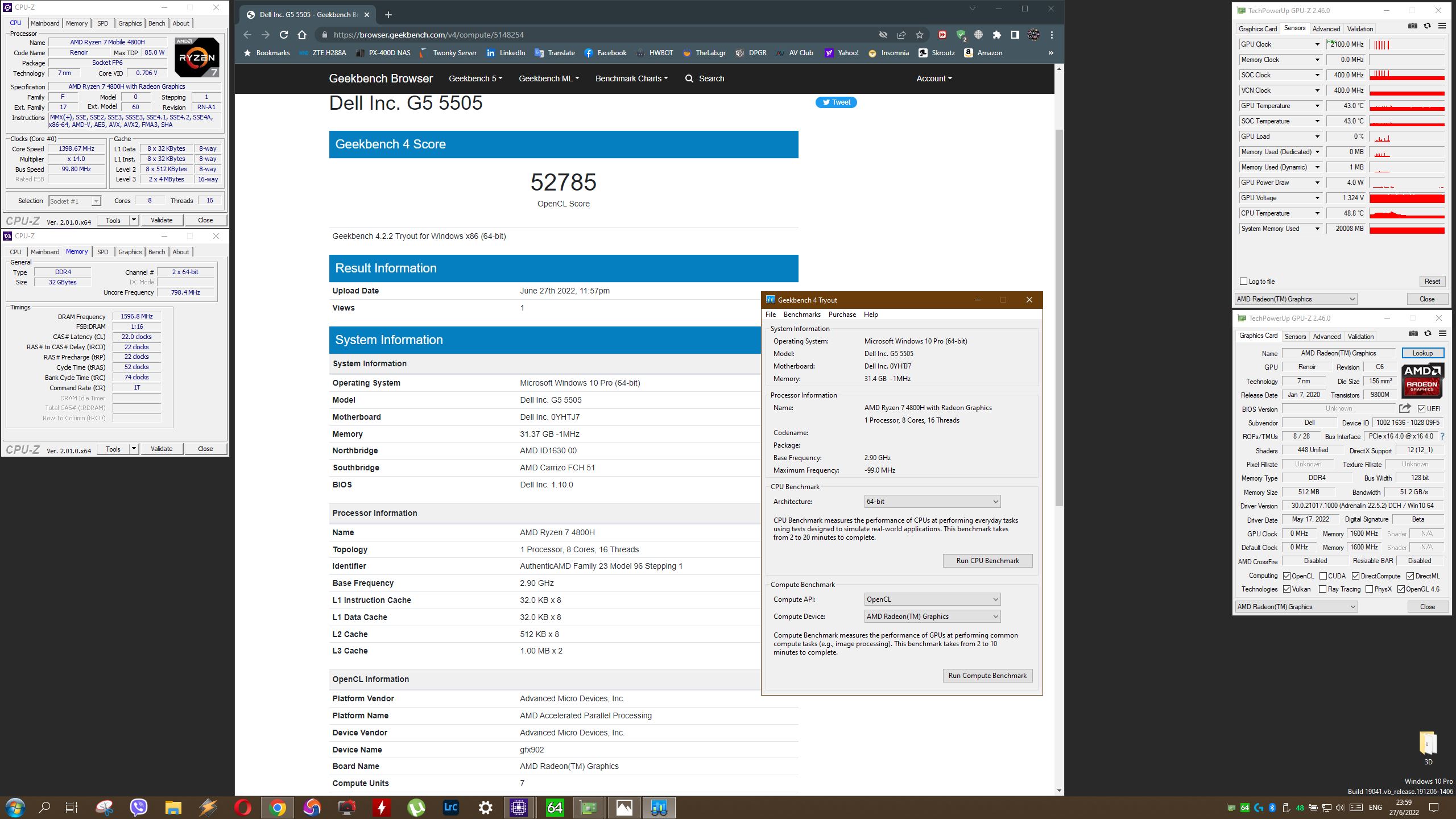Click Run CPU Benchmark button
This screenshot has height=819, width=1456.
pos(987,561)
